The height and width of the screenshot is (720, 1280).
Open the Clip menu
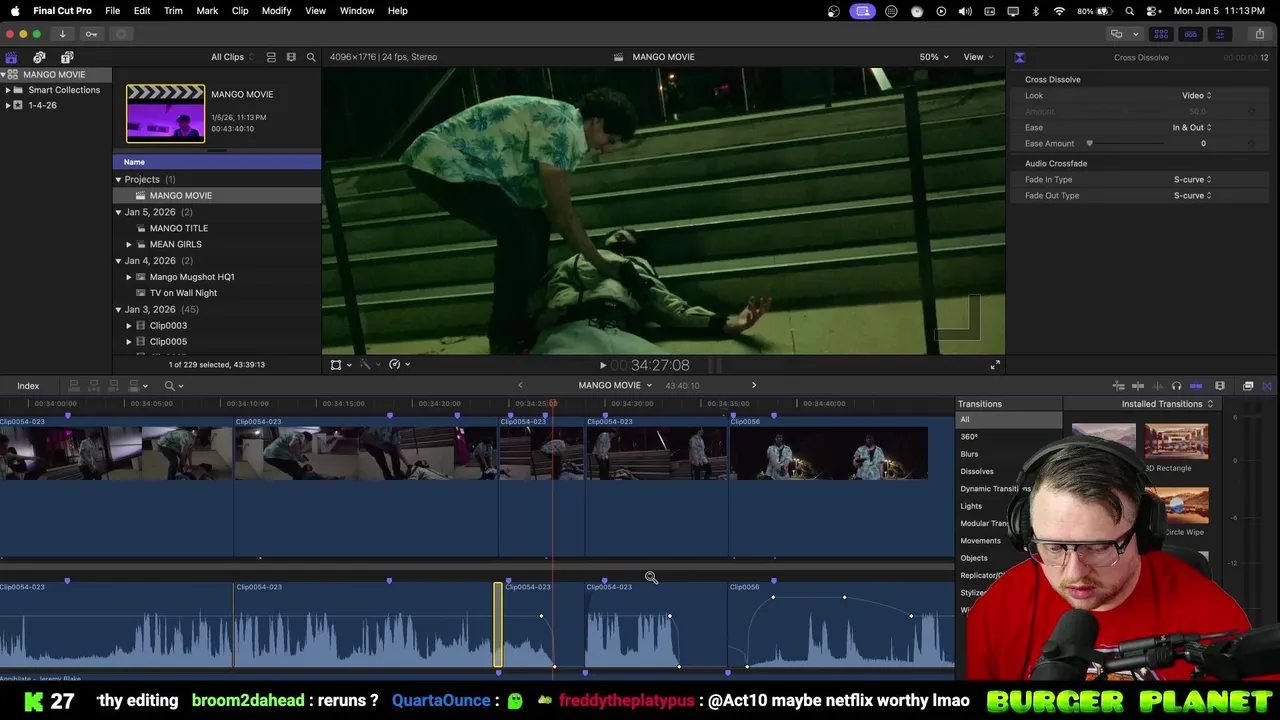(x=240, y=11)
